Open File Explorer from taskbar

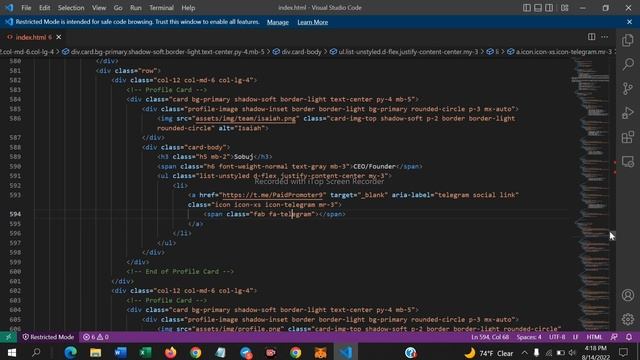96,353
